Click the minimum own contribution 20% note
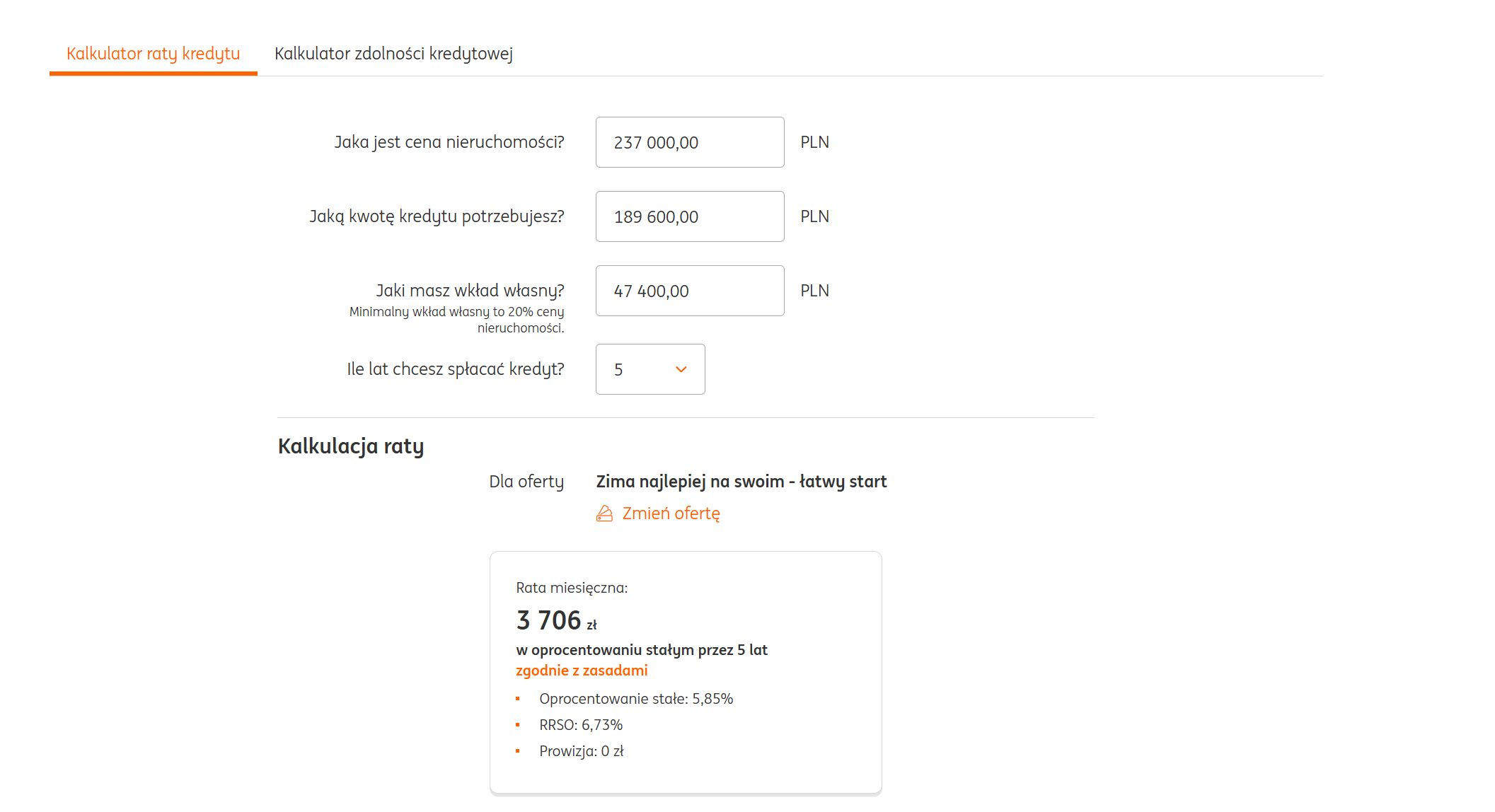Viewport: 1495px width, 812px height. coord(457,320)
